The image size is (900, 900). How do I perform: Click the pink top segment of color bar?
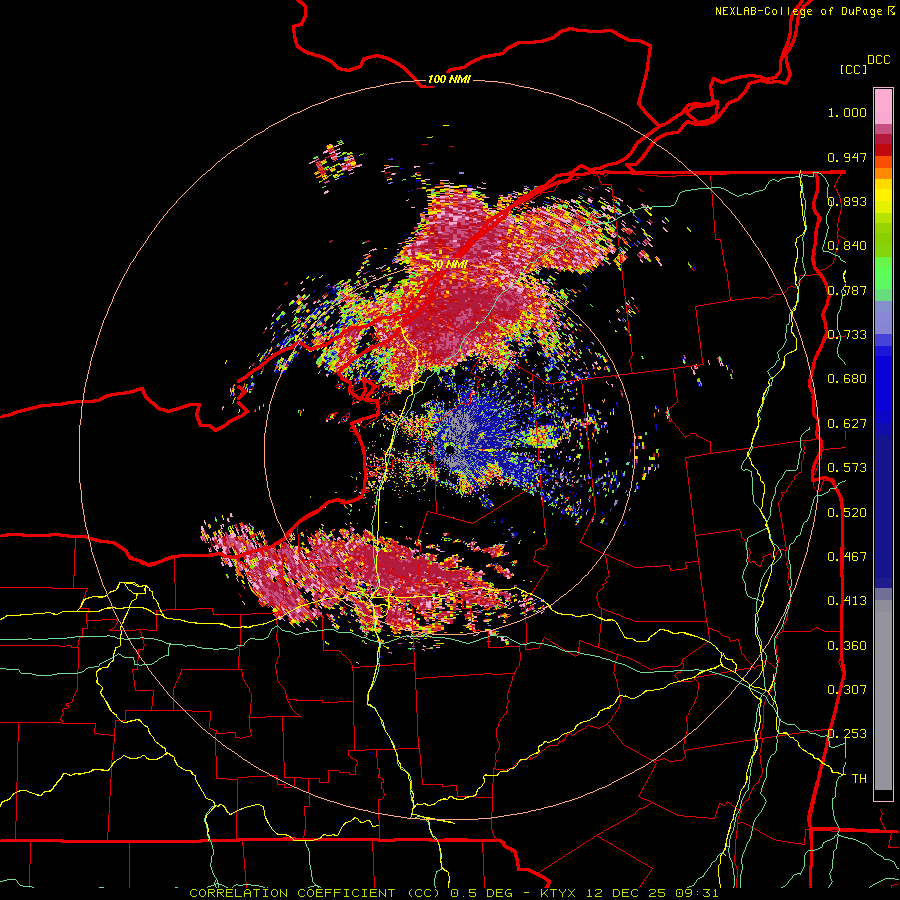click(883, 106)
